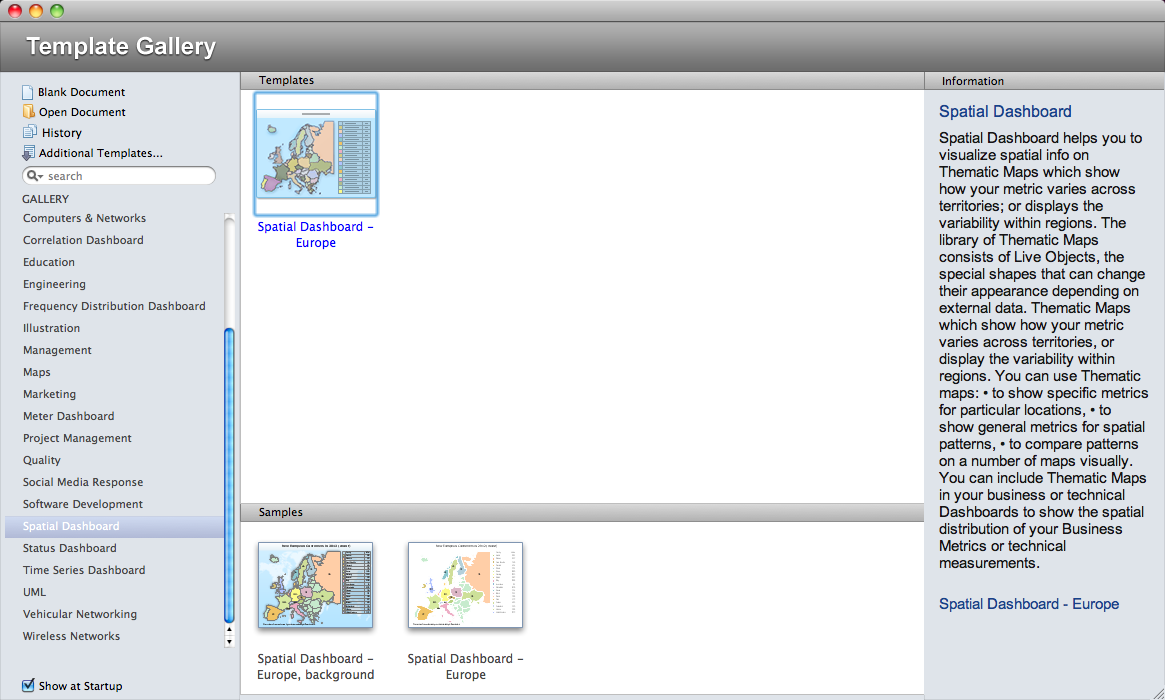
Task: Open Additional Templates… label
Action: [x=100, y=153]
